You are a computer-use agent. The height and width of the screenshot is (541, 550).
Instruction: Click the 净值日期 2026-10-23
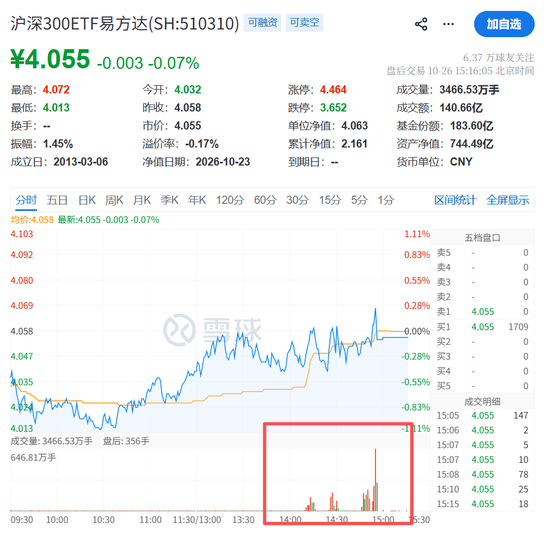pyautogui.click(x=223, y=162)
